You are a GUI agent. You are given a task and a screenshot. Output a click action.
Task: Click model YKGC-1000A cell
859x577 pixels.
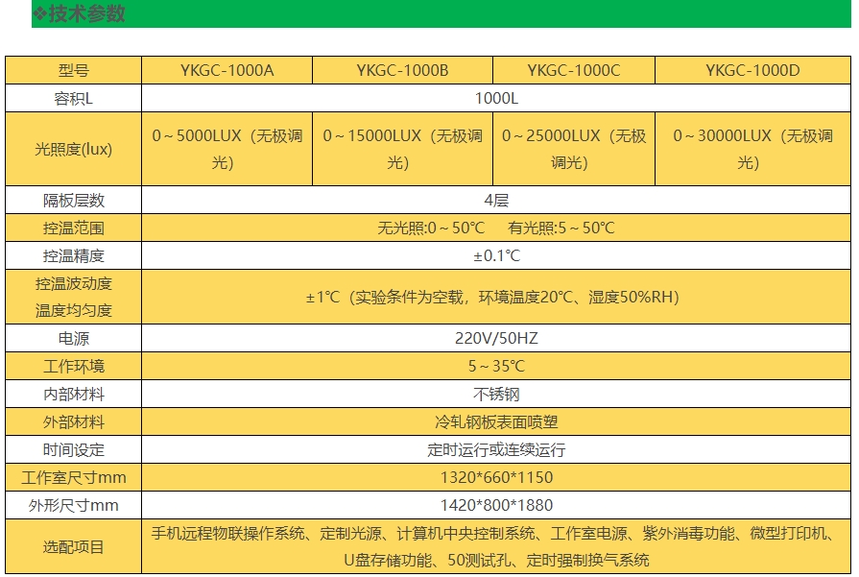[x=227, y=70]
